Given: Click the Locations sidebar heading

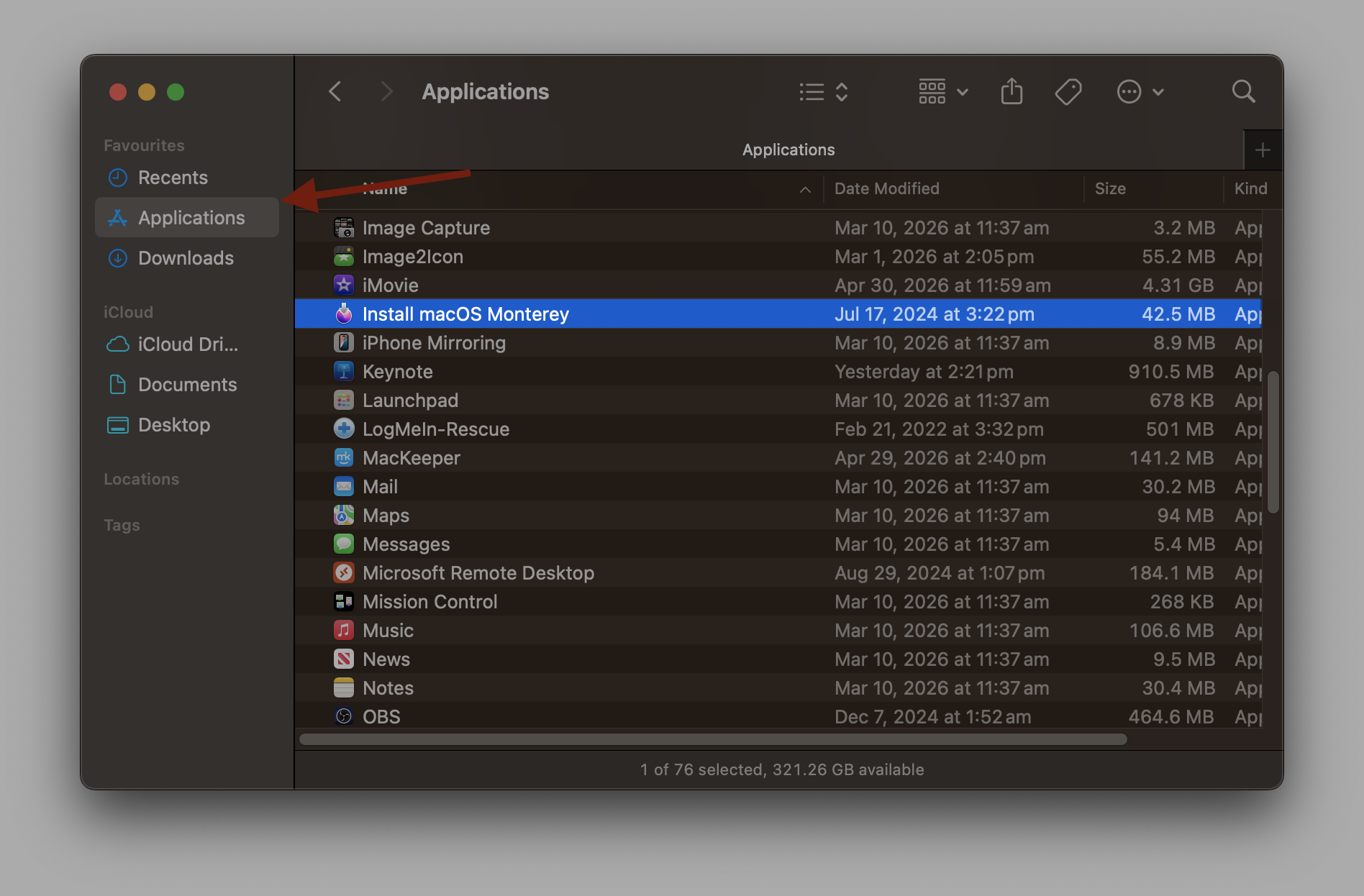Looking at the screenshot, I should click(x=141, y=479).
